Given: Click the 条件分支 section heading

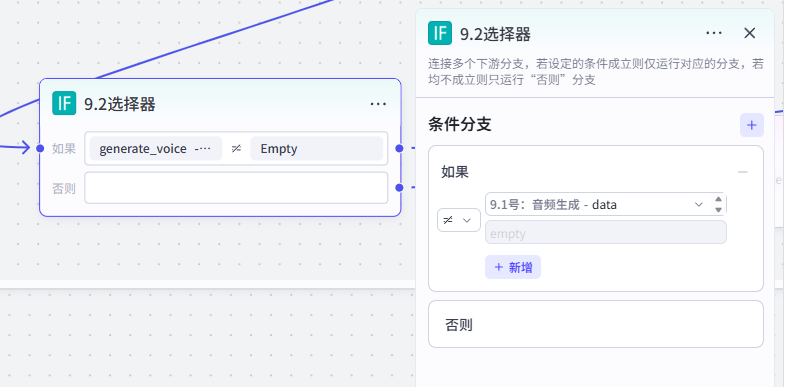Looking at the screenshot, I should (x=460, y=124).
